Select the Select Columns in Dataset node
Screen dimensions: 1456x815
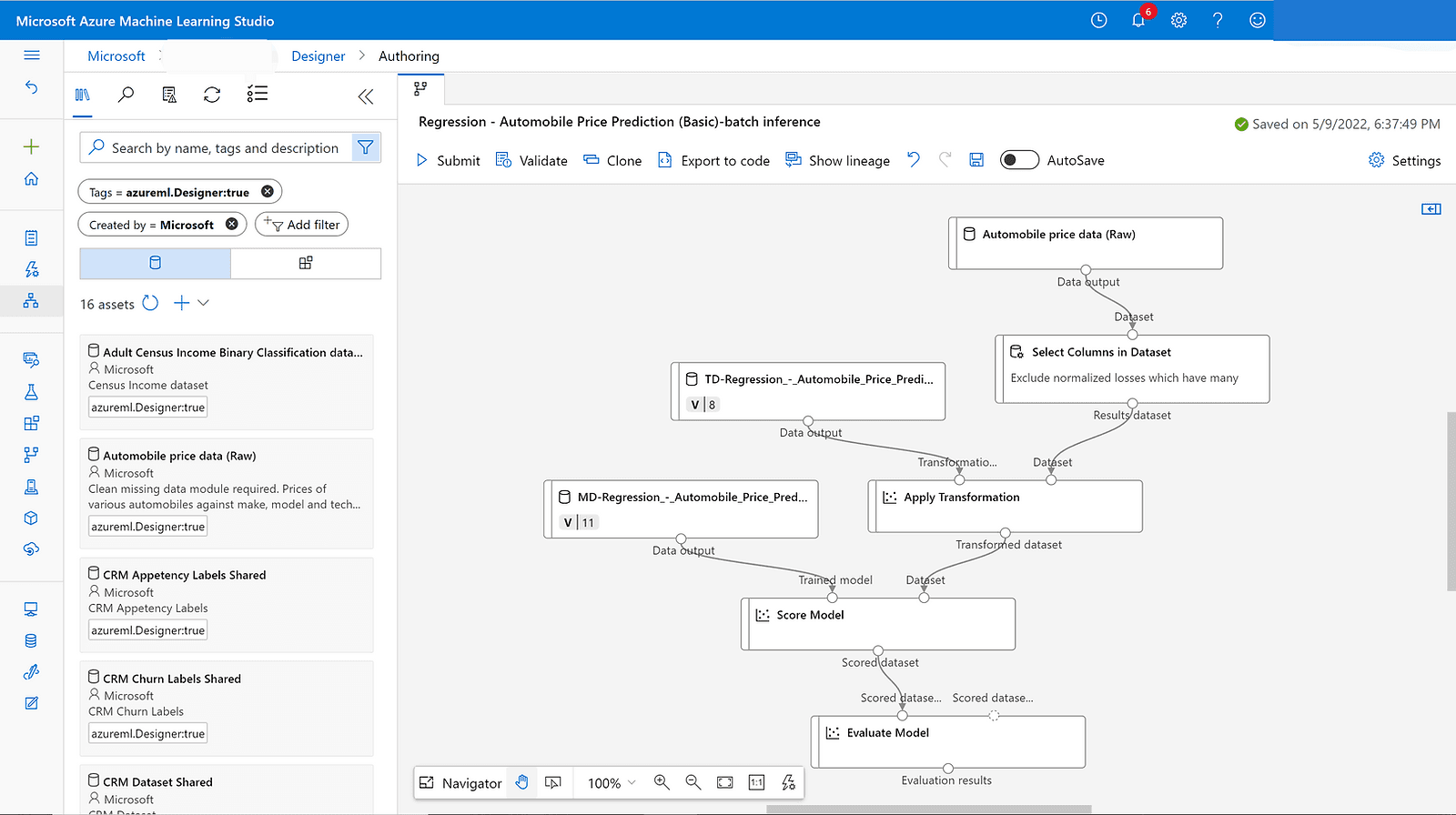(1132, 368)
